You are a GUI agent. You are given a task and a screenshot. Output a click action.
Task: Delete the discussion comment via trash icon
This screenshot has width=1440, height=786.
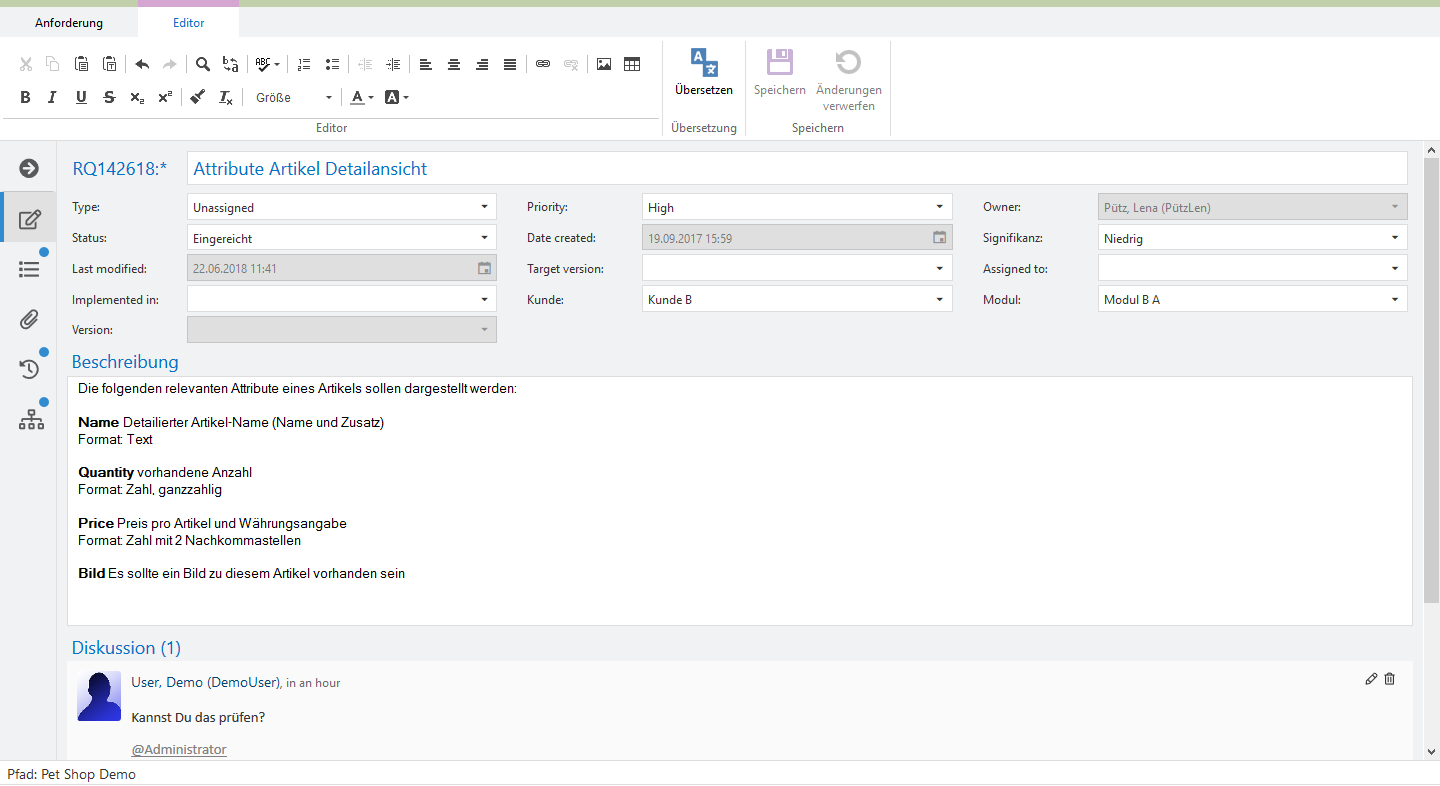[1389, 679]
